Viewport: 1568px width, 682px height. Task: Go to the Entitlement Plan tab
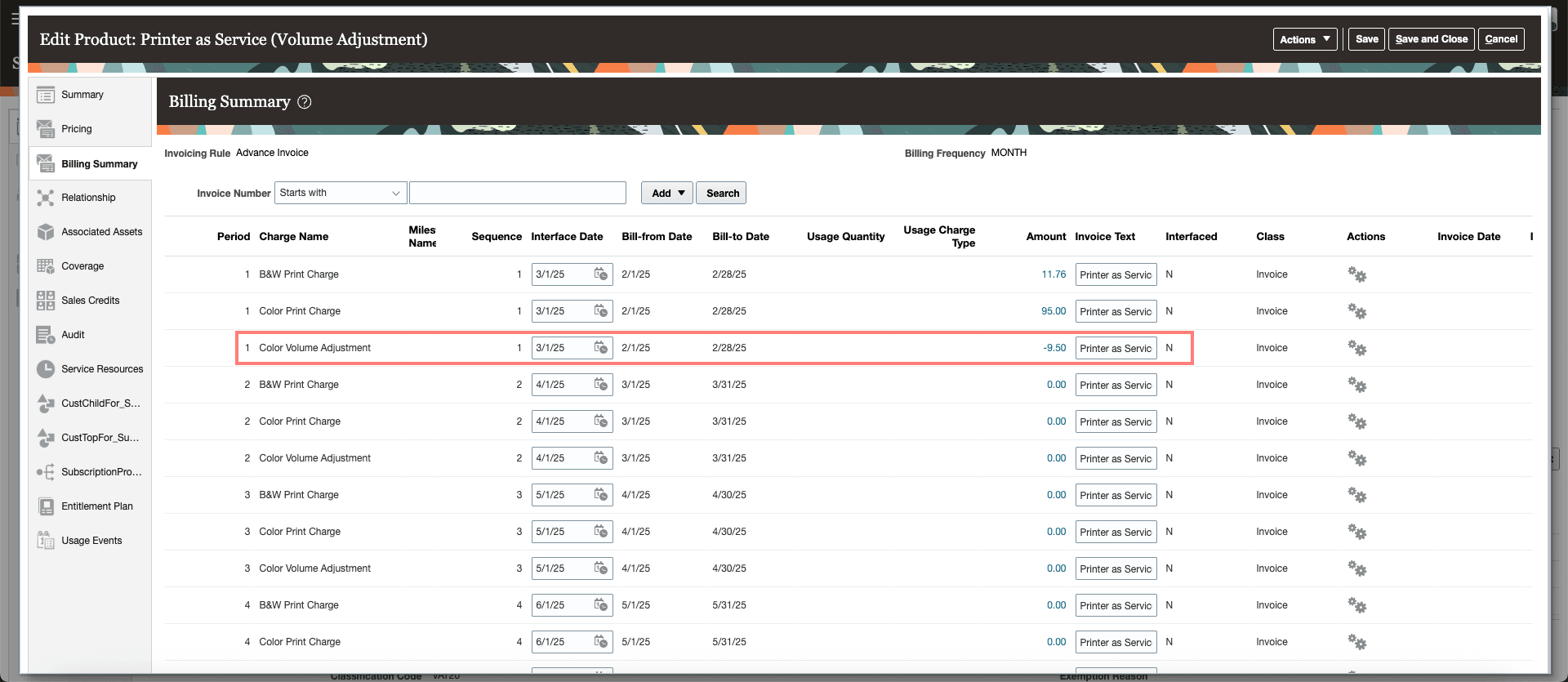(90, 506)
